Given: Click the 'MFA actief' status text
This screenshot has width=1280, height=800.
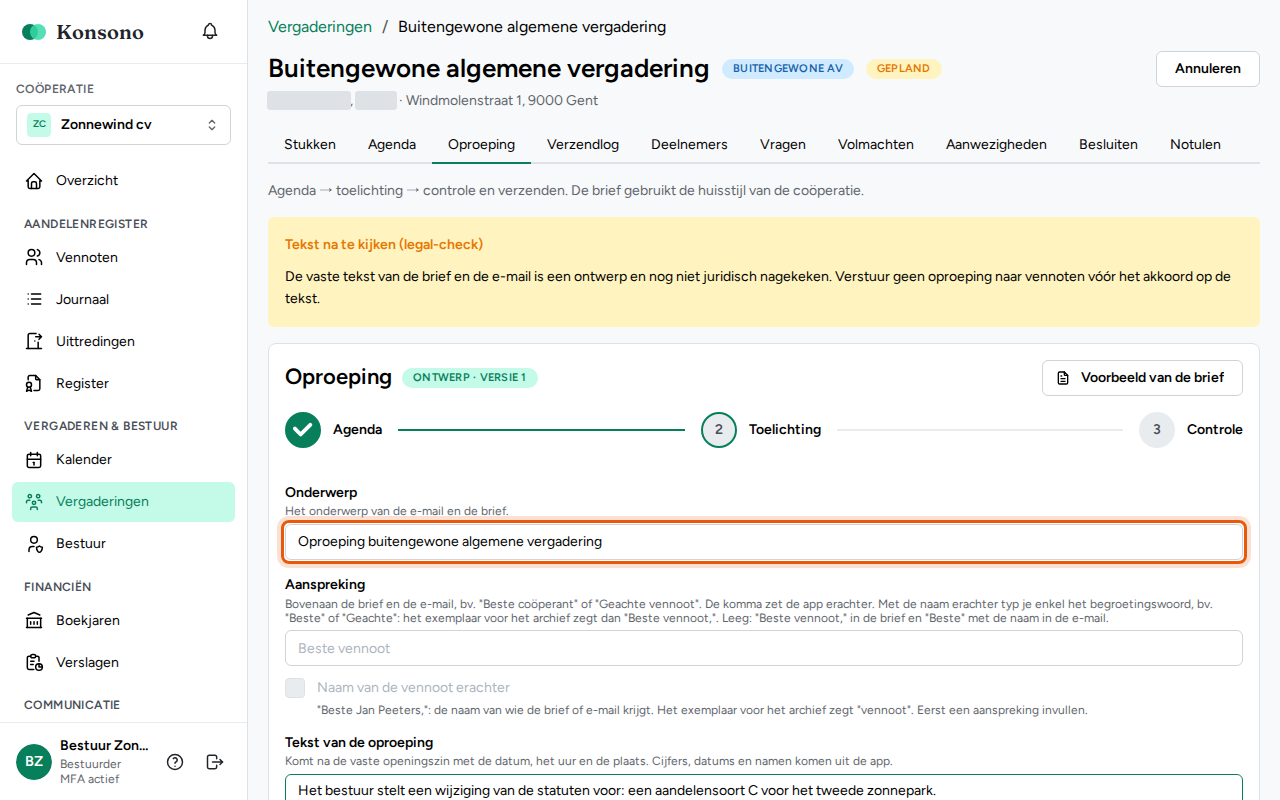Looking at the screenshot, I should click(x=89, y=780).
